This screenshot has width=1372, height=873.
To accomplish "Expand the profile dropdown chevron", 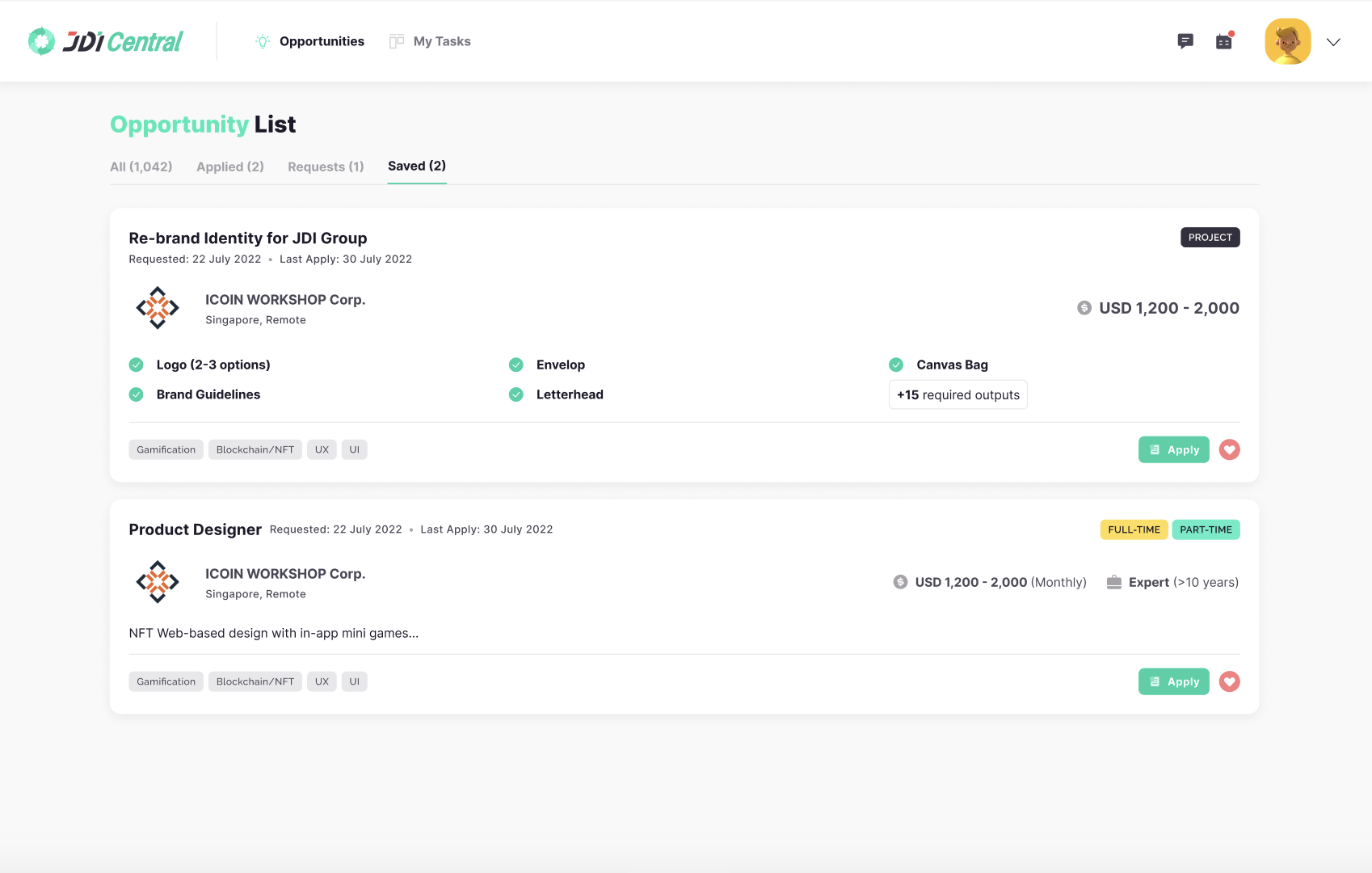I will 1333,42.
